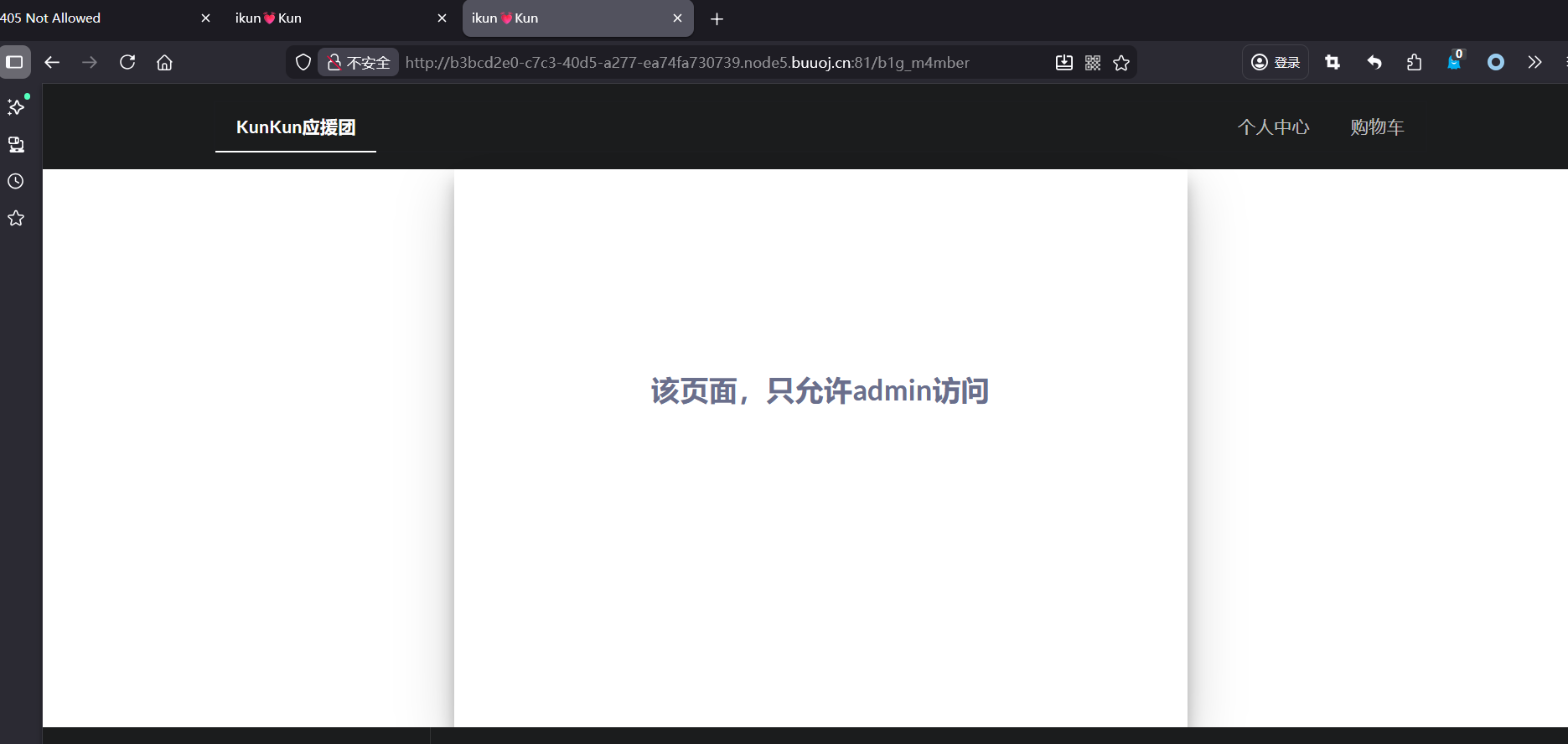This screenshot has width=1568, height=744.
Task: Open the browser home page
Action: coord(164,62)
